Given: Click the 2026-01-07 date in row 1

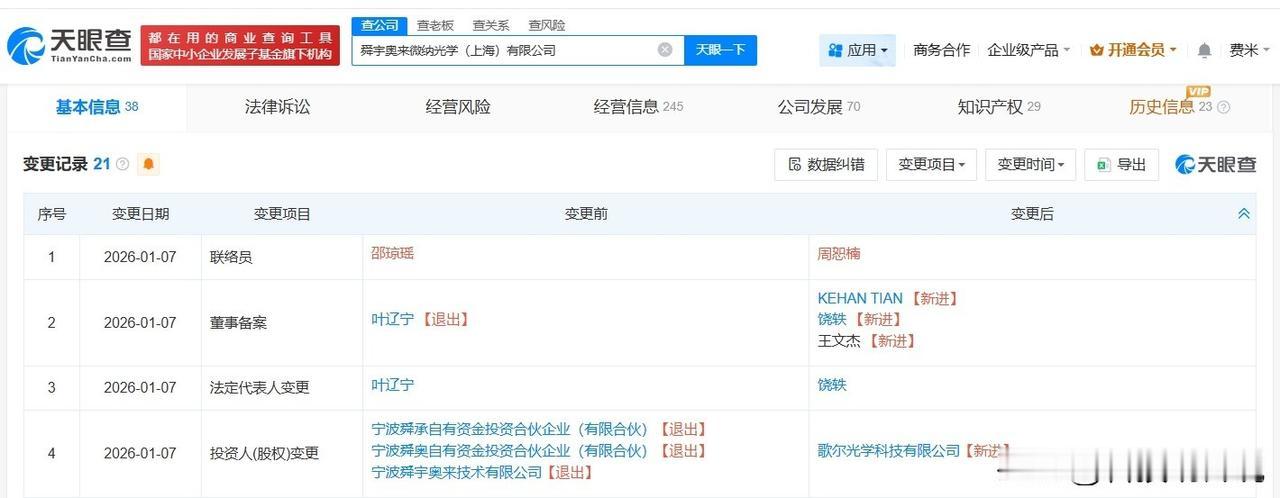Looking at the screenshot, I should [x=140, y=257].
